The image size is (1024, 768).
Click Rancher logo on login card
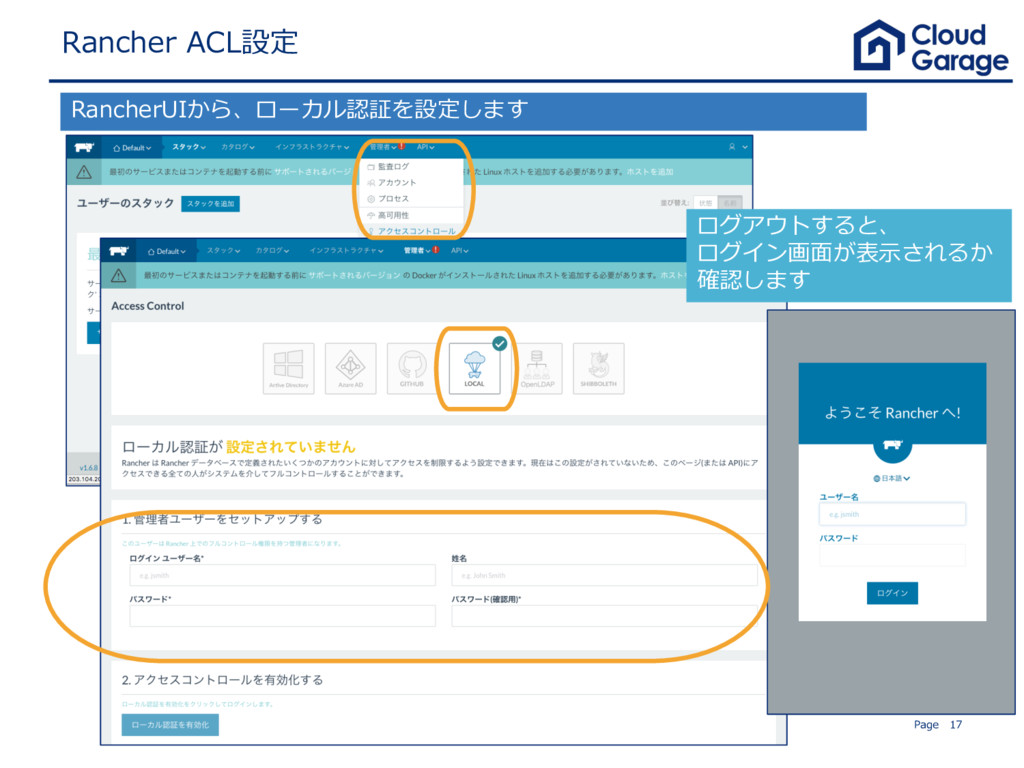click(x=892, y=445)
